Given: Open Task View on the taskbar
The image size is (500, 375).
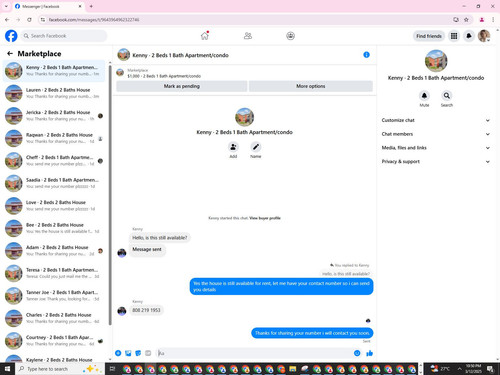Looking at the screenshot, I should pyautogui.click(x=112, y=369).
